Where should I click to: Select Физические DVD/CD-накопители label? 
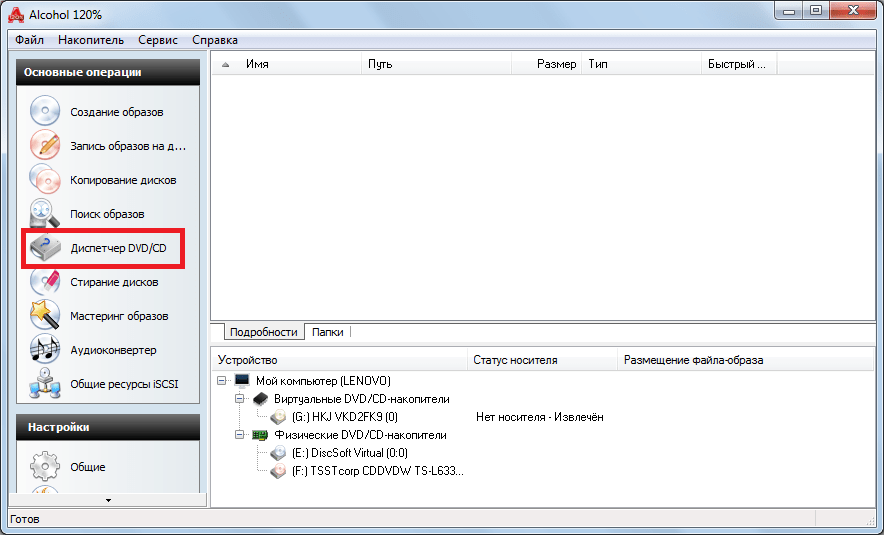(x=360, y=435)
